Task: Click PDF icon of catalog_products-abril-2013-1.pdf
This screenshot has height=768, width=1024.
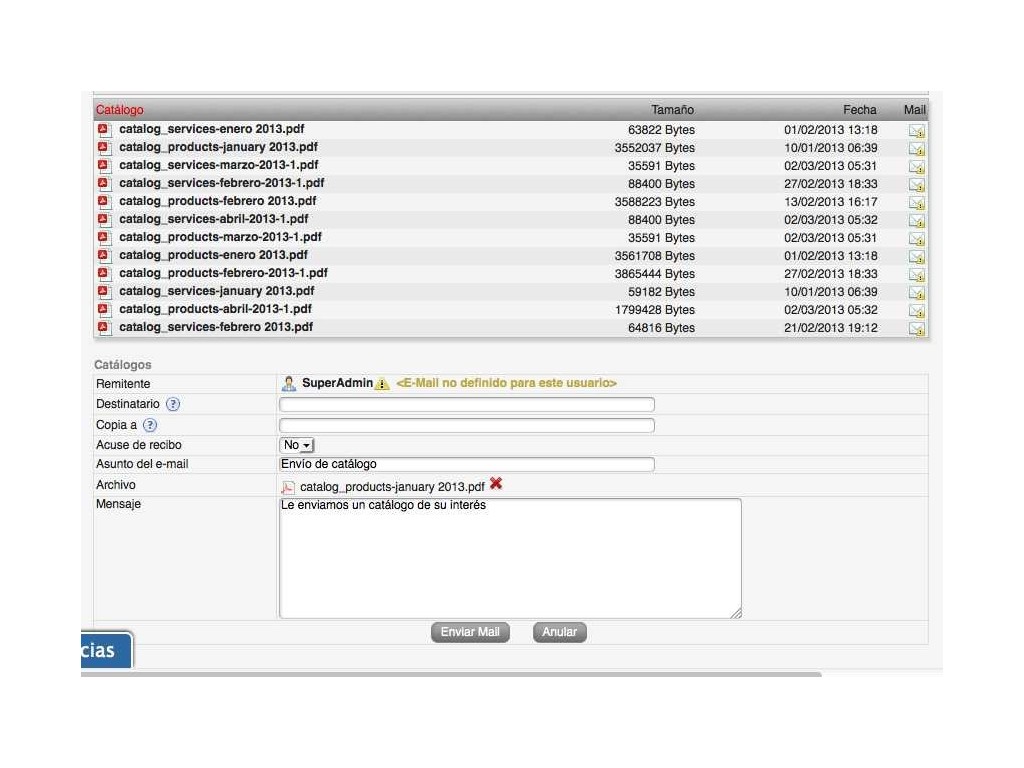Action: (x=104, y=309)
